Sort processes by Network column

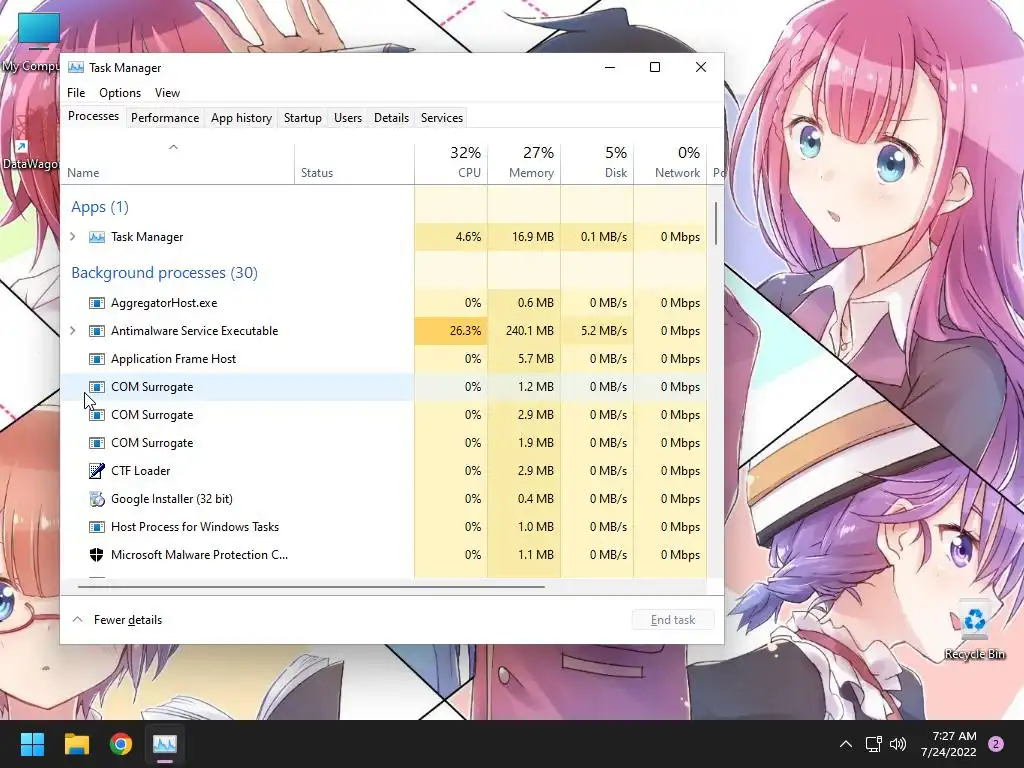670,163
